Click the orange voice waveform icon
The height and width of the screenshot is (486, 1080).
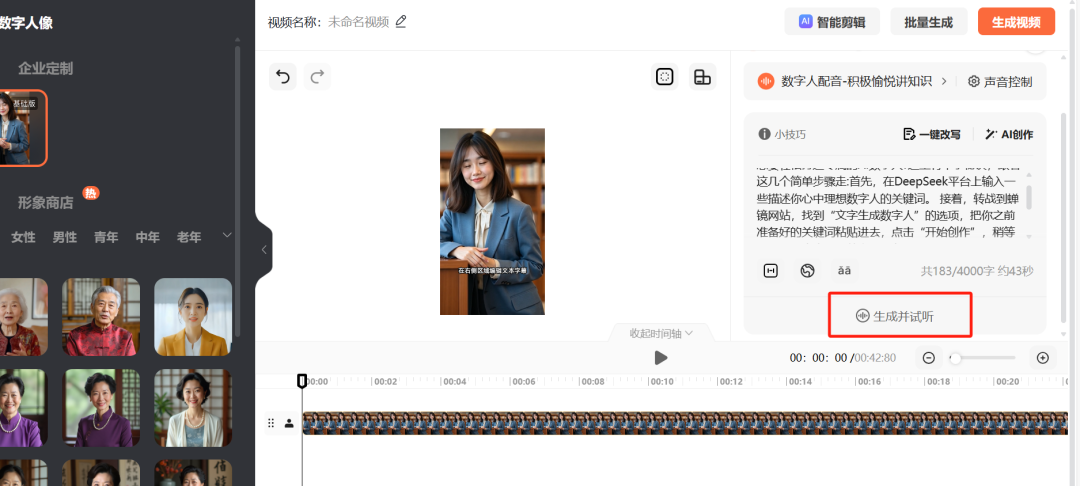click(765, 81)
